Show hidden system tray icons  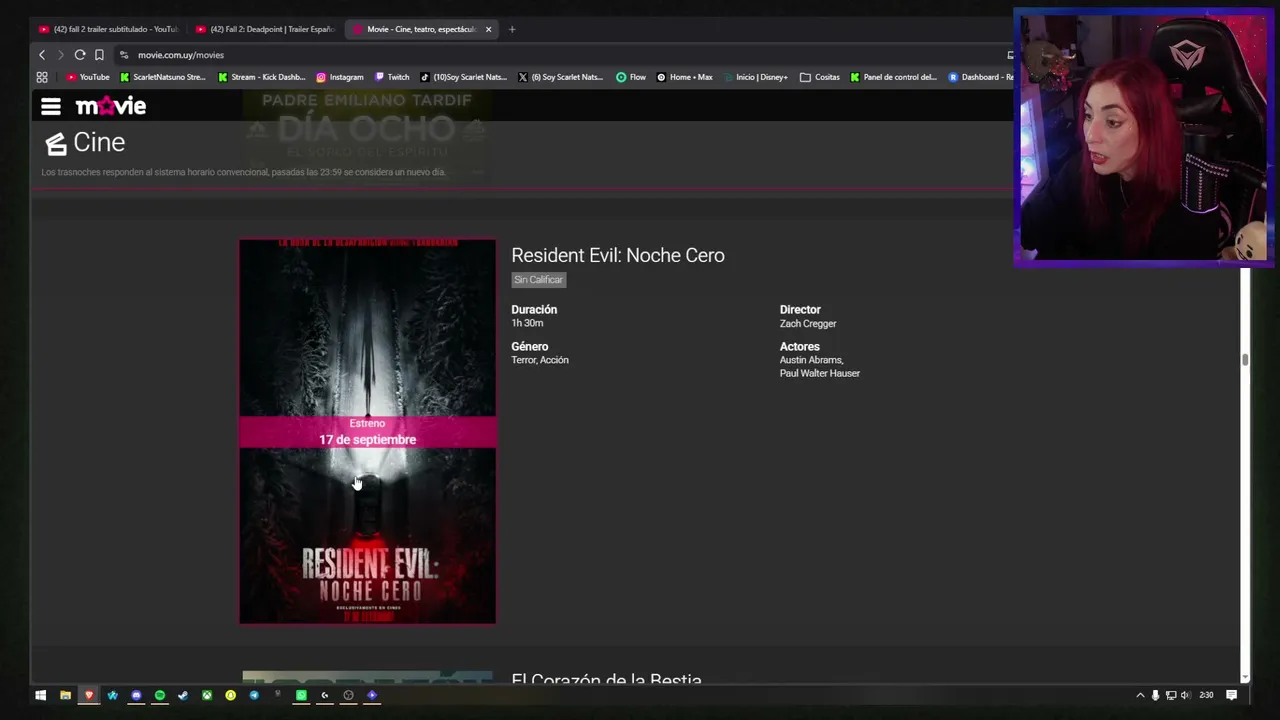[x=1140, y=695]
